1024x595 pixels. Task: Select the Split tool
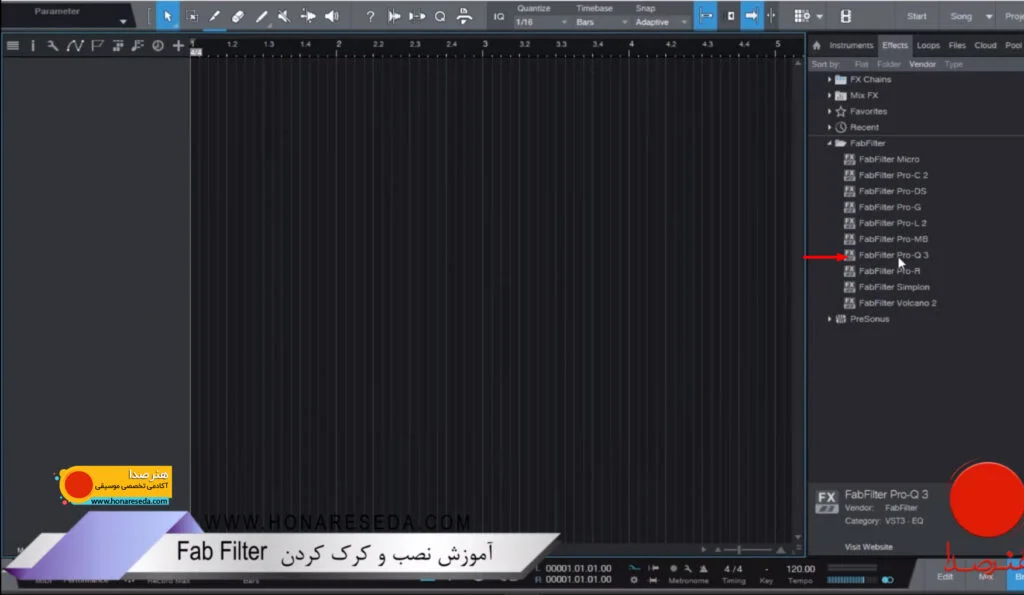click(214, 16)
